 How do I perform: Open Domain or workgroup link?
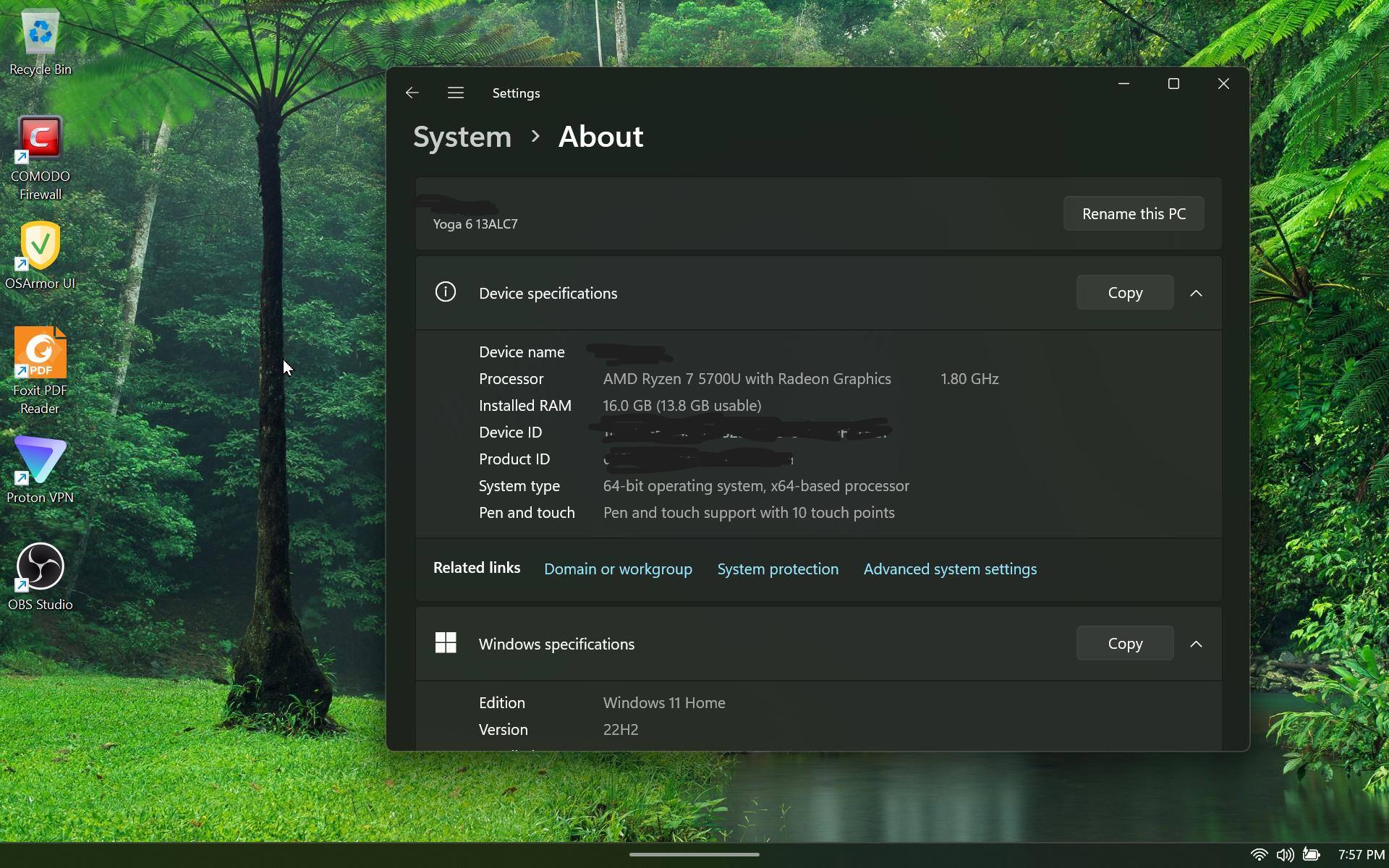coord(618,569)
